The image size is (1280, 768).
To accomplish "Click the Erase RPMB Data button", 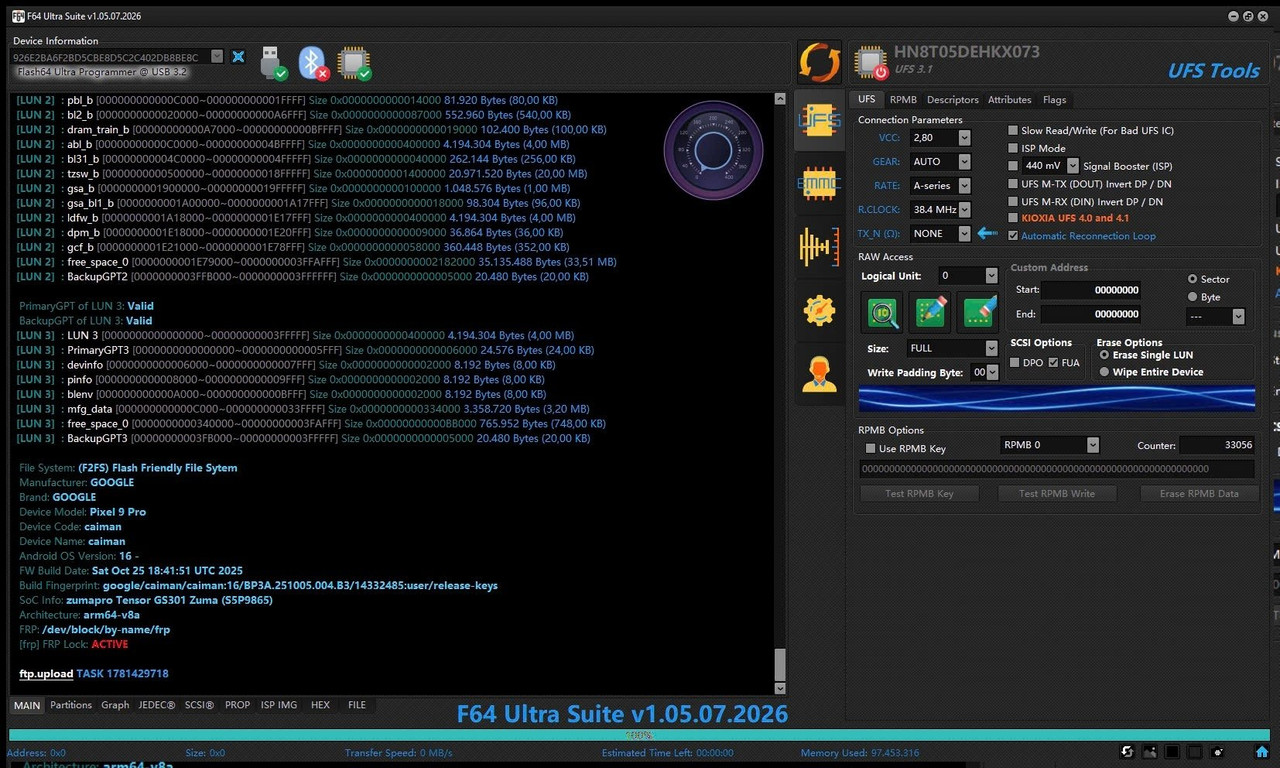I will click(1198, 493).
